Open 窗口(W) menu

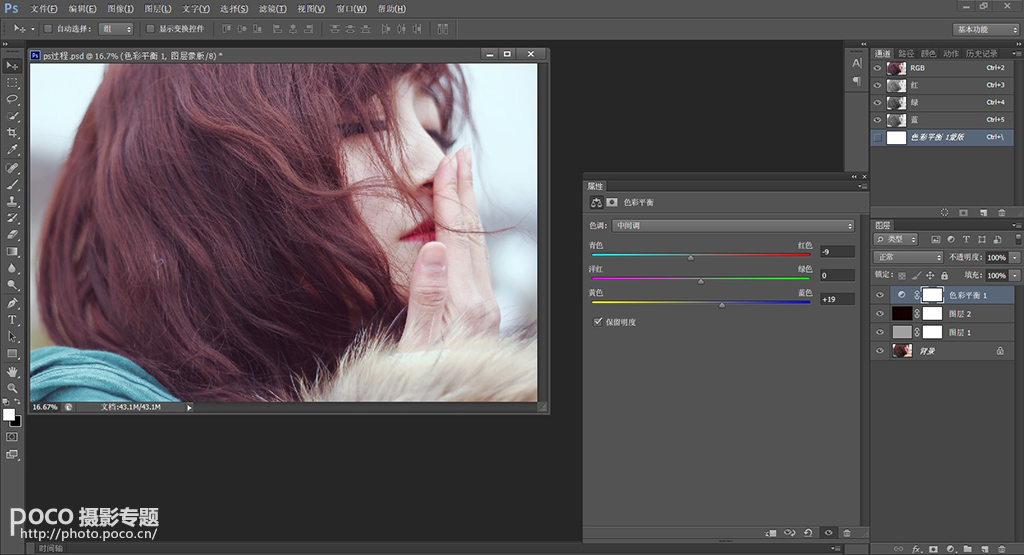[351, 8]
